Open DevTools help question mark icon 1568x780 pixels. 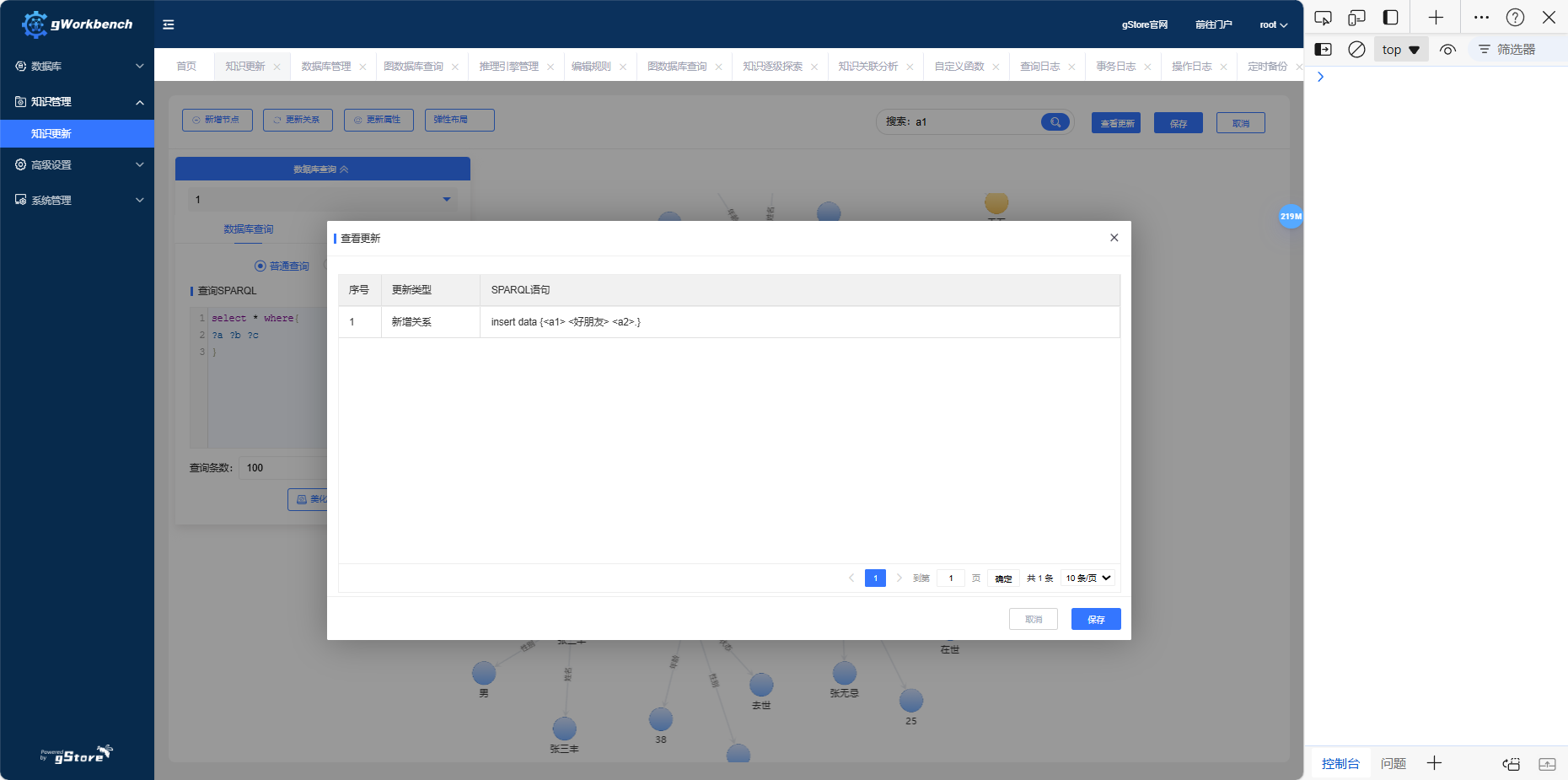coord(1515,18)
